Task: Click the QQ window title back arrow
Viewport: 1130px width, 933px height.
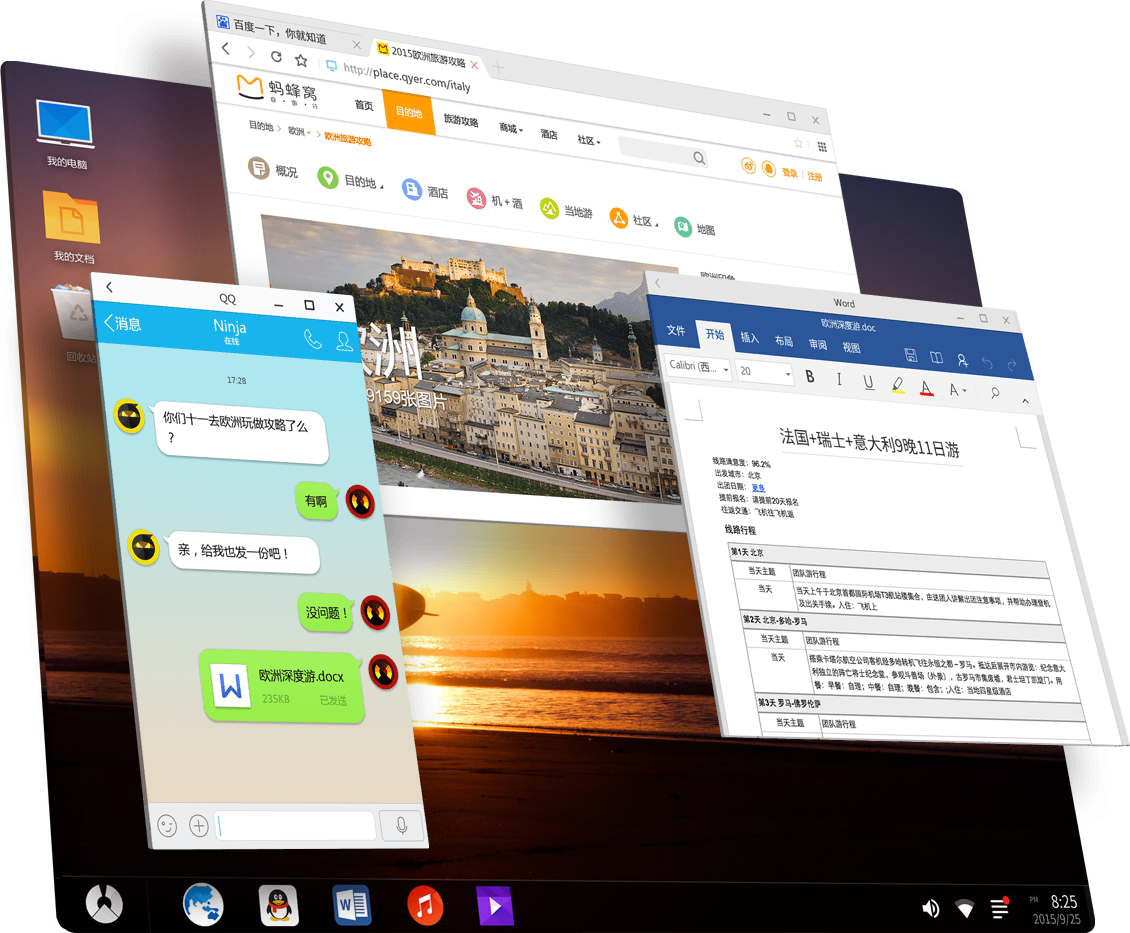Action: coord(110,287)
